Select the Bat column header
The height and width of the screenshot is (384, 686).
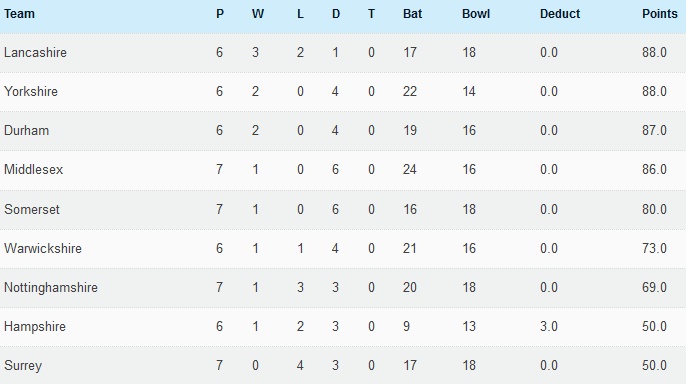point(412,14)
